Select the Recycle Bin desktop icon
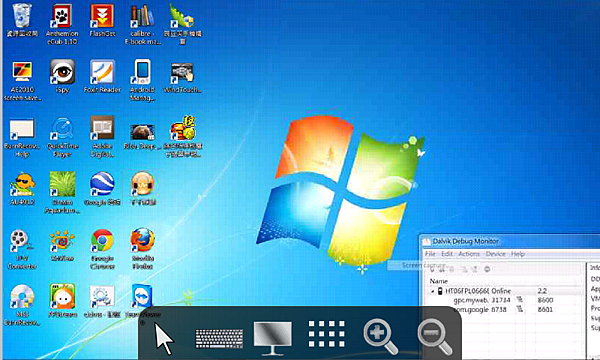This screenshot has height=360, width=600. pos(22,20)
